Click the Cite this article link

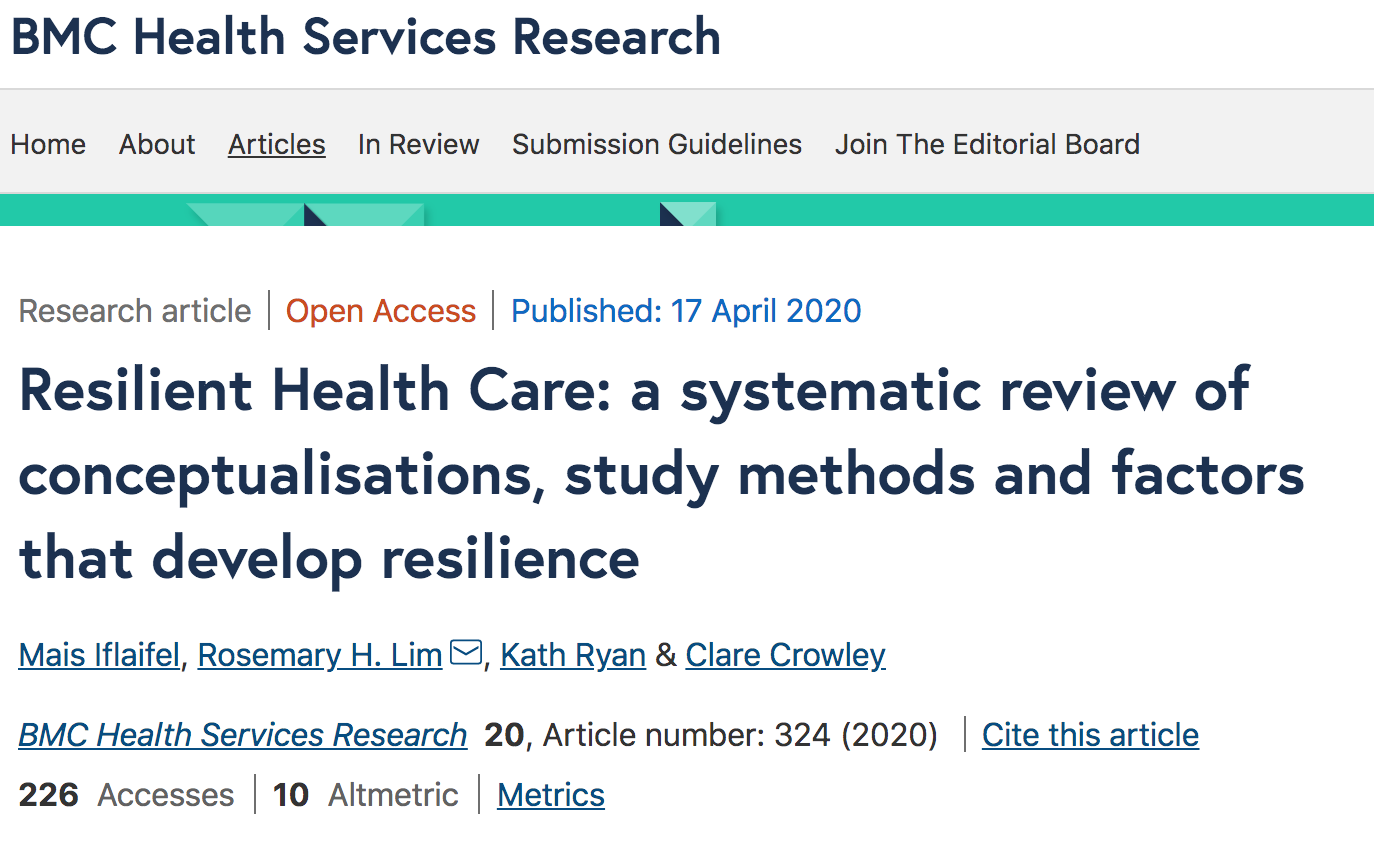click(x=1089, y=734)
